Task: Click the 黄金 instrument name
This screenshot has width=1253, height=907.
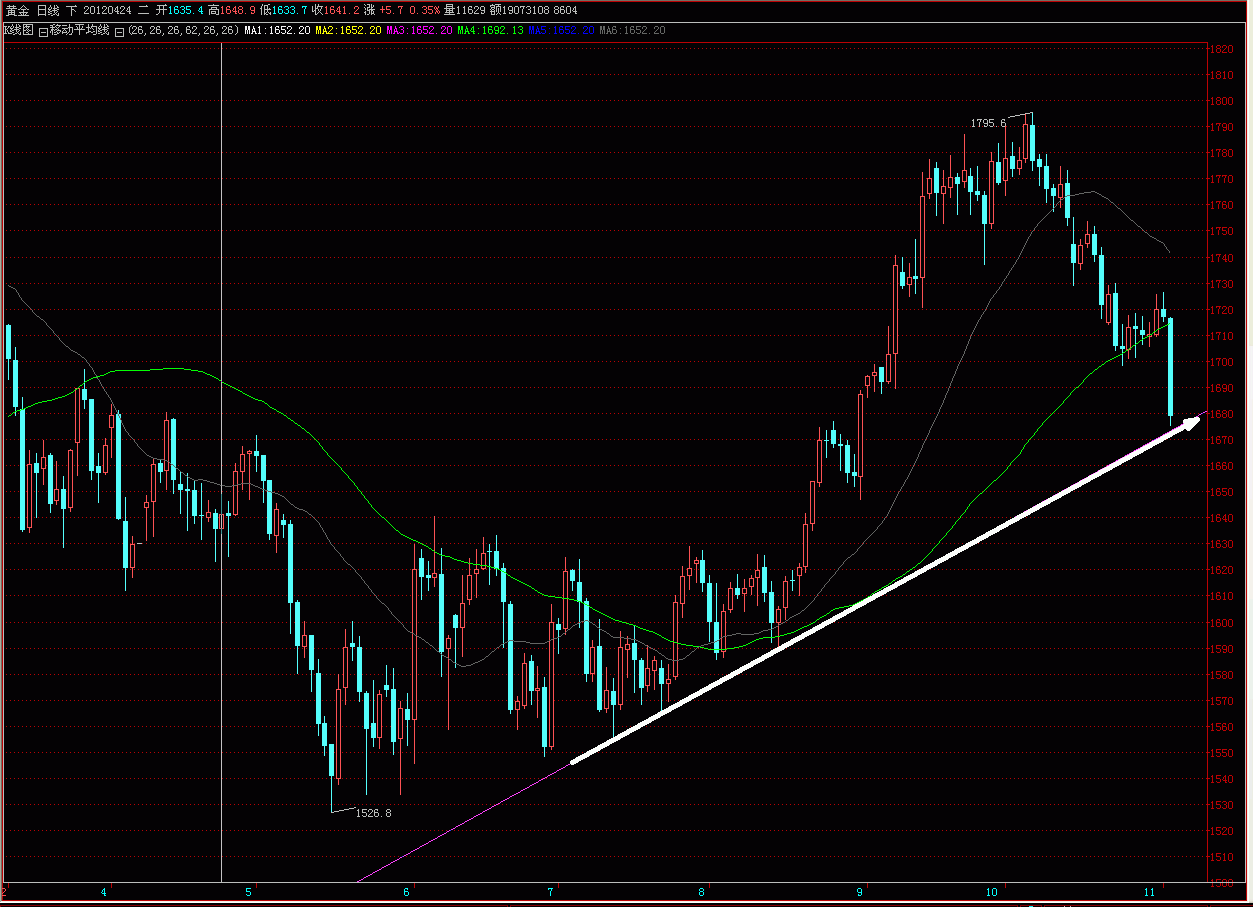Action: [x=17, y=9]
